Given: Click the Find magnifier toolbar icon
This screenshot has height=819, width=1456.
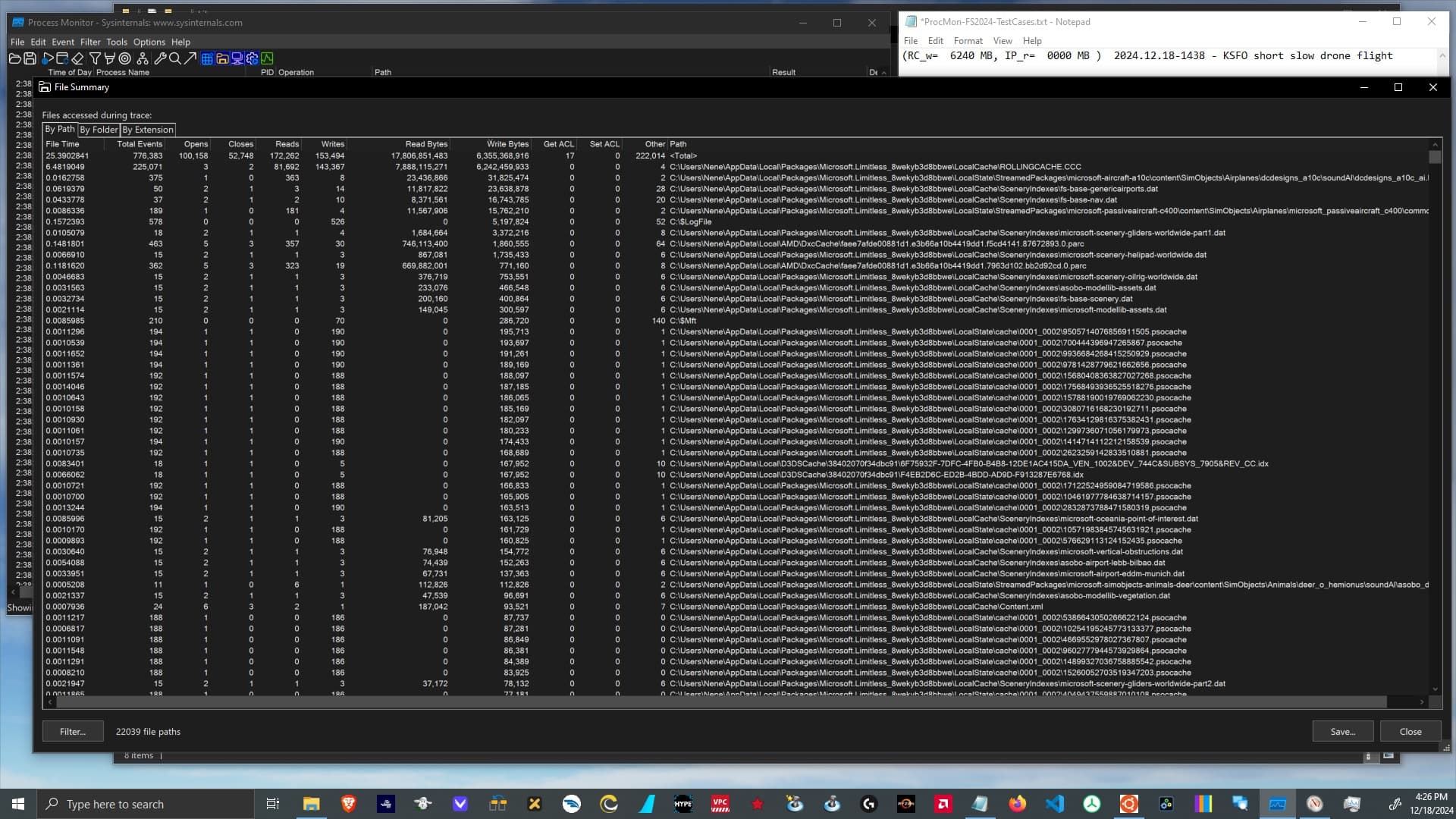Looking at the screenshot, I should (x=175, y=58).
